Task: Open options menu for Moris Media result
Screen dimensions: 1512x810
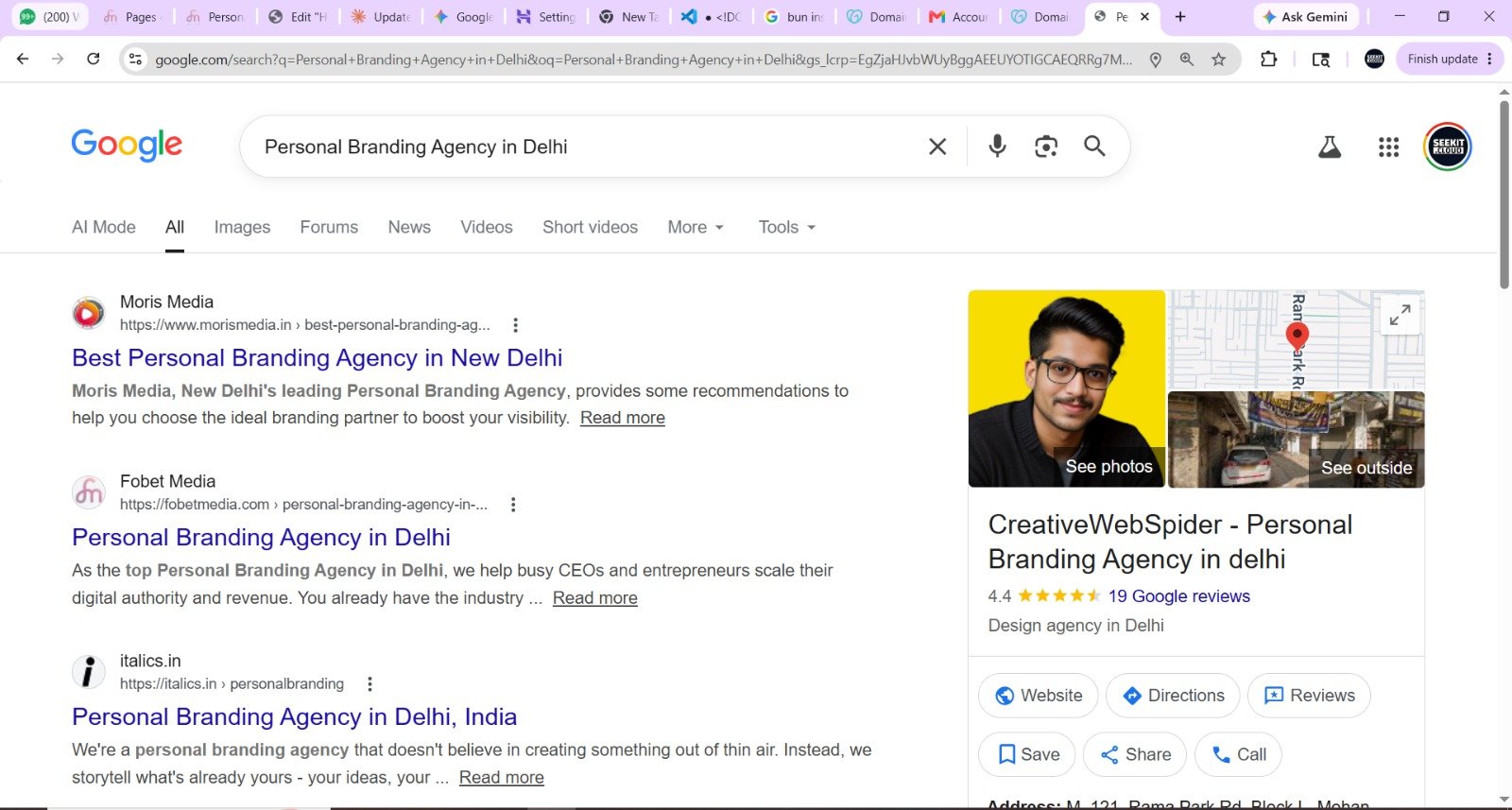Action: 515,325
